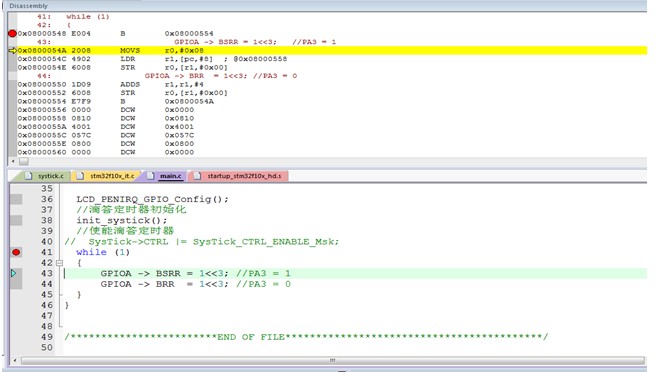Click LCD_PENIRQ_GPIO_Config() on line 36

point(152,199)
